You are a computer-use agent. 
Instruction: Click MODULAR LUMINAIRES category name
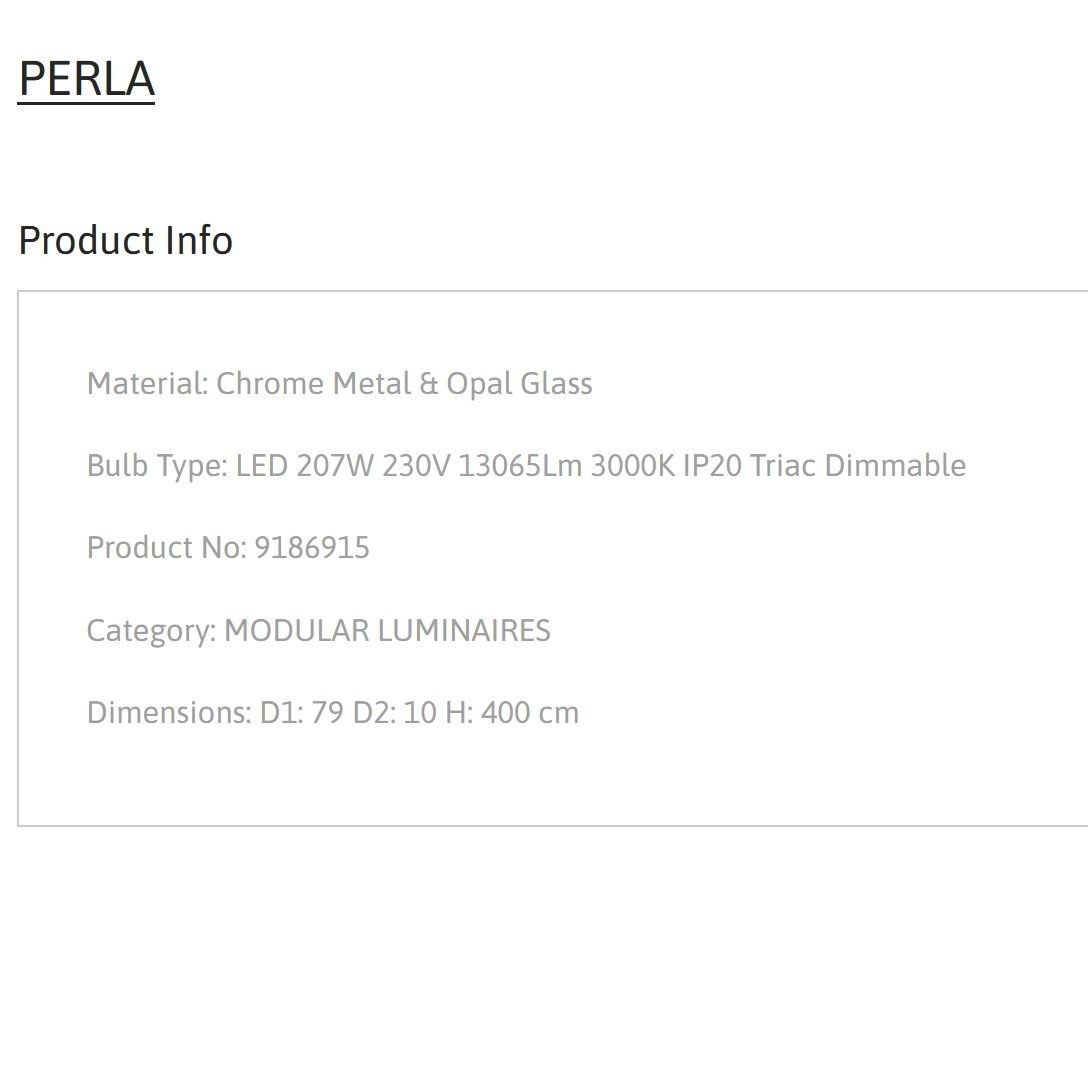[387, 630]
